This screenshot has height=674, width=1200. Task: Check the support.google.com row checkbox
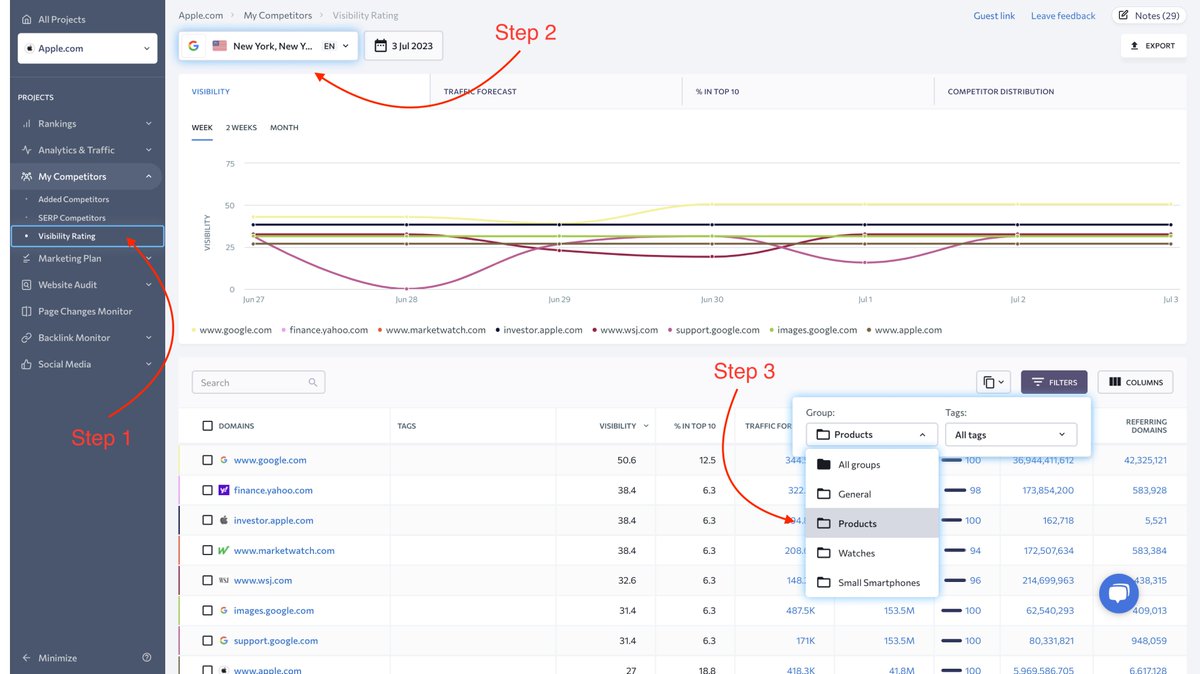point(208,640)
